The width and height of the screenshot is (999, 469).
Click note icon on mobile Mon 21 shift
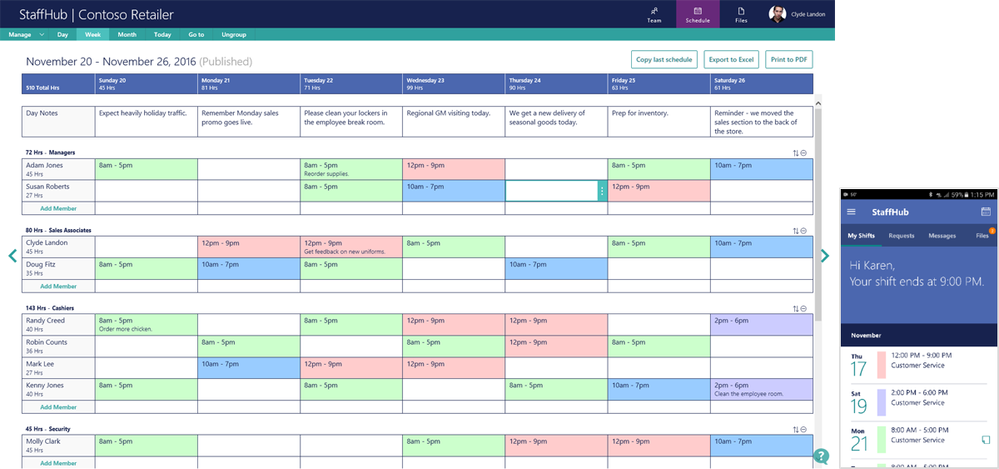click(985, 440)
